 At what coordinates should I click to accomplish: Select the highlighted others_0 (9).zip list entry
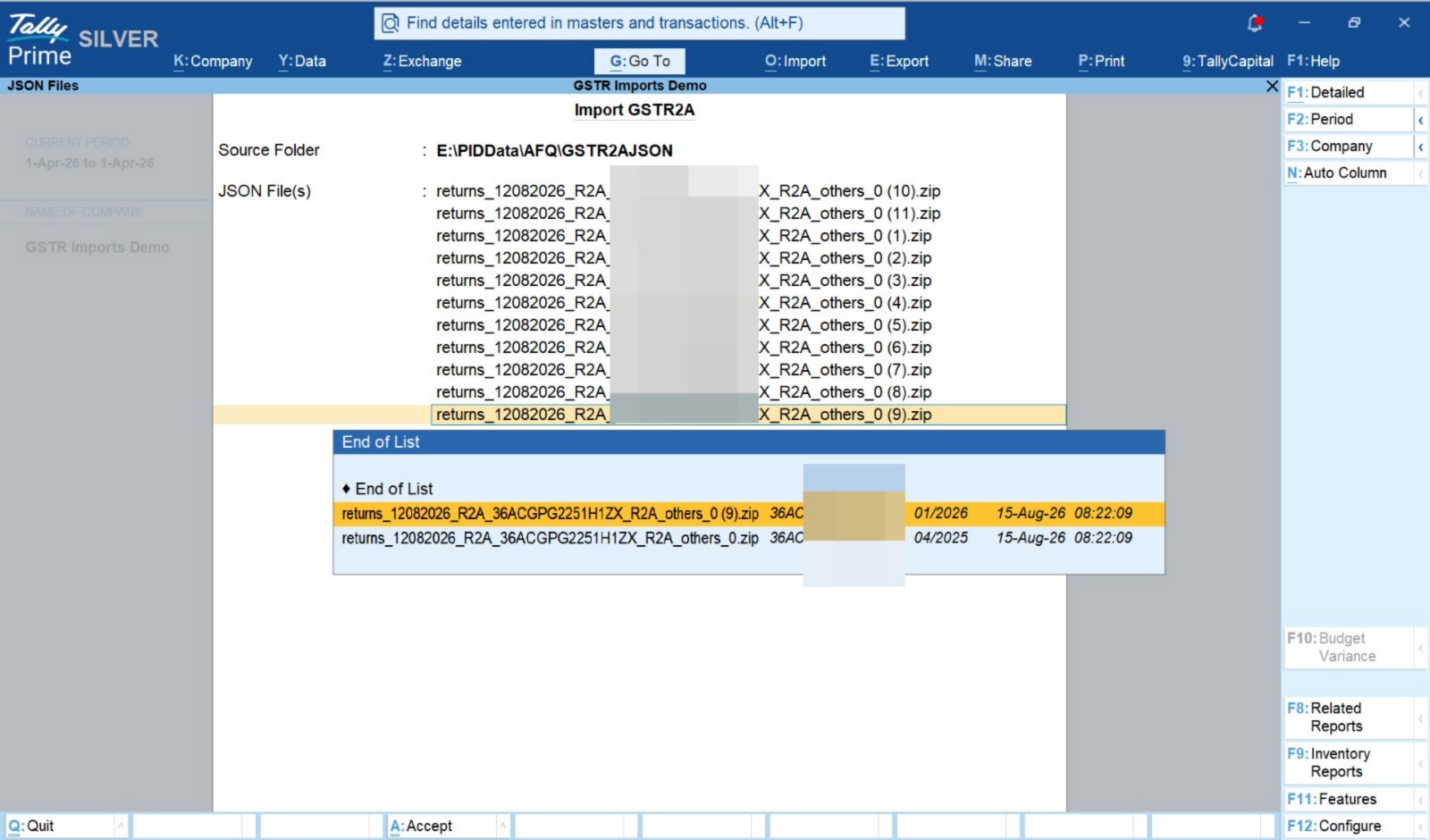click(x=749, y=514)
